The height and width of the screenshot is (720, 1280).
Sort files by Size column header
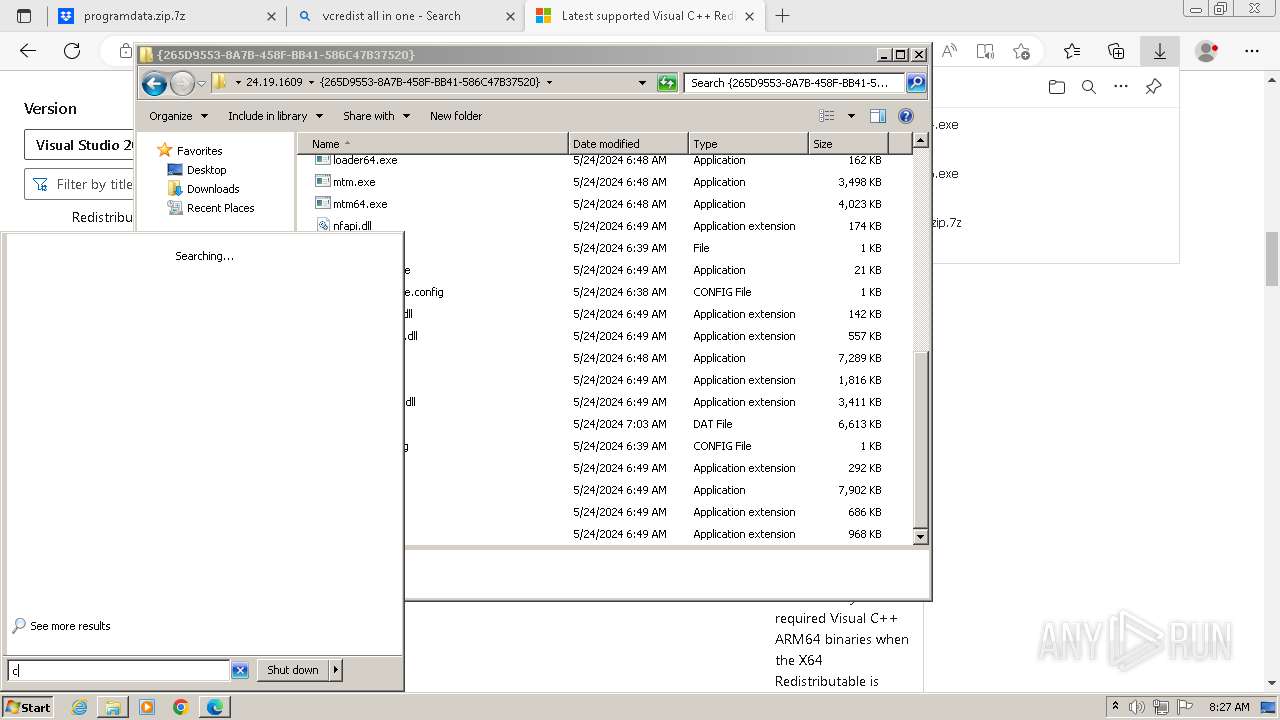(x=848, y=144)
